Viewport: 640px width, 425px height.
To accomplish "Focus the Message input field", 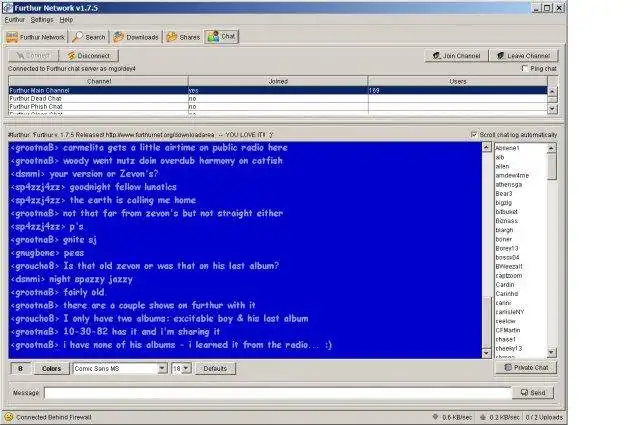I will tap(278, 393).
